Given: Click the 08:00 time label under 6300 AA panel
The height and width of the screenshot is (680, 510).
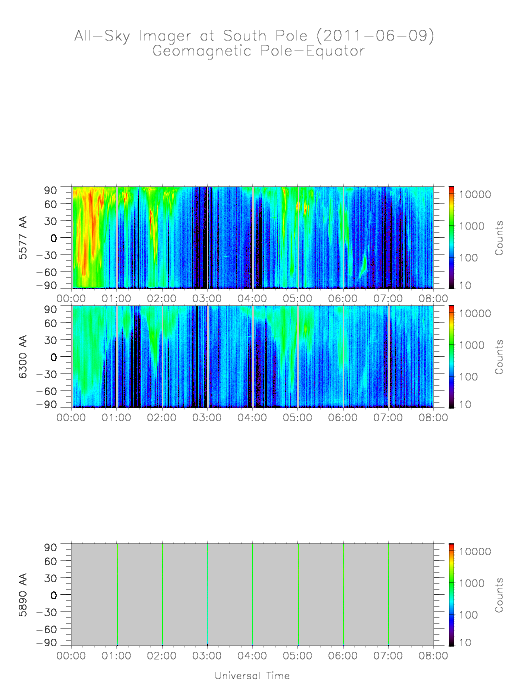Looking at the screenshot, I should click(x=433, y=418).
